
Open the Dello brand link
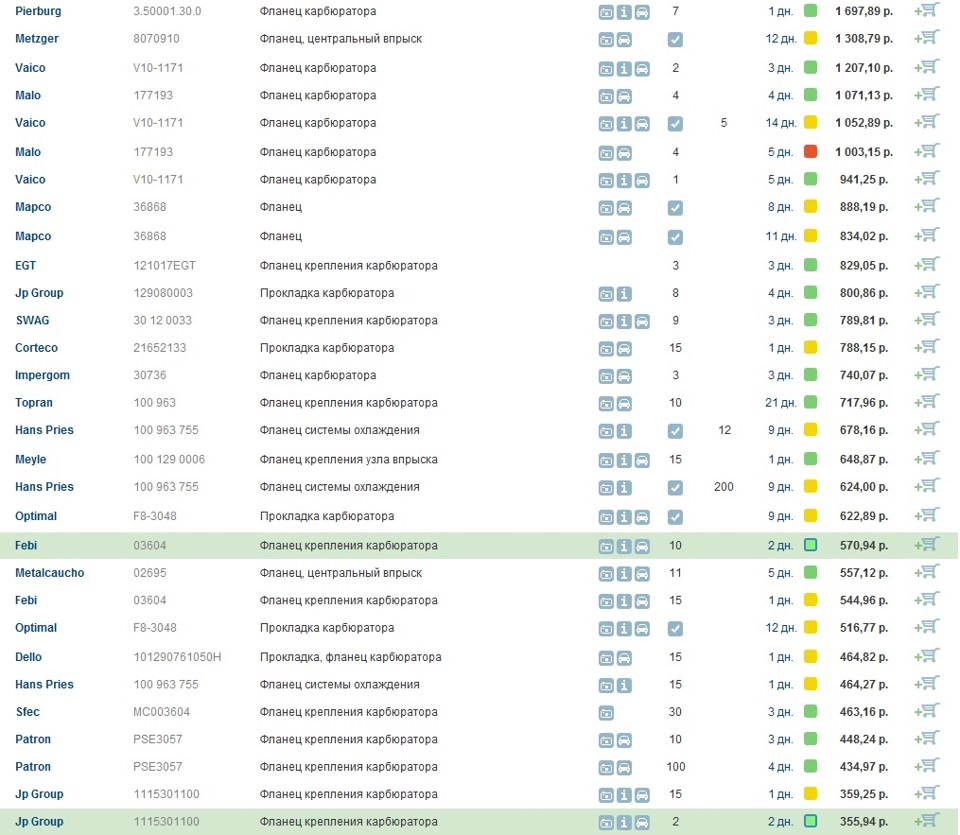pyautogui.click(x=28, y=657)
